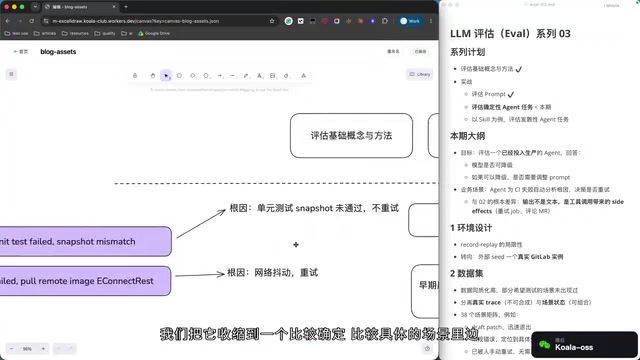
Task: Click the 已保存 saved status badge
Action: [x=420, y=51]
